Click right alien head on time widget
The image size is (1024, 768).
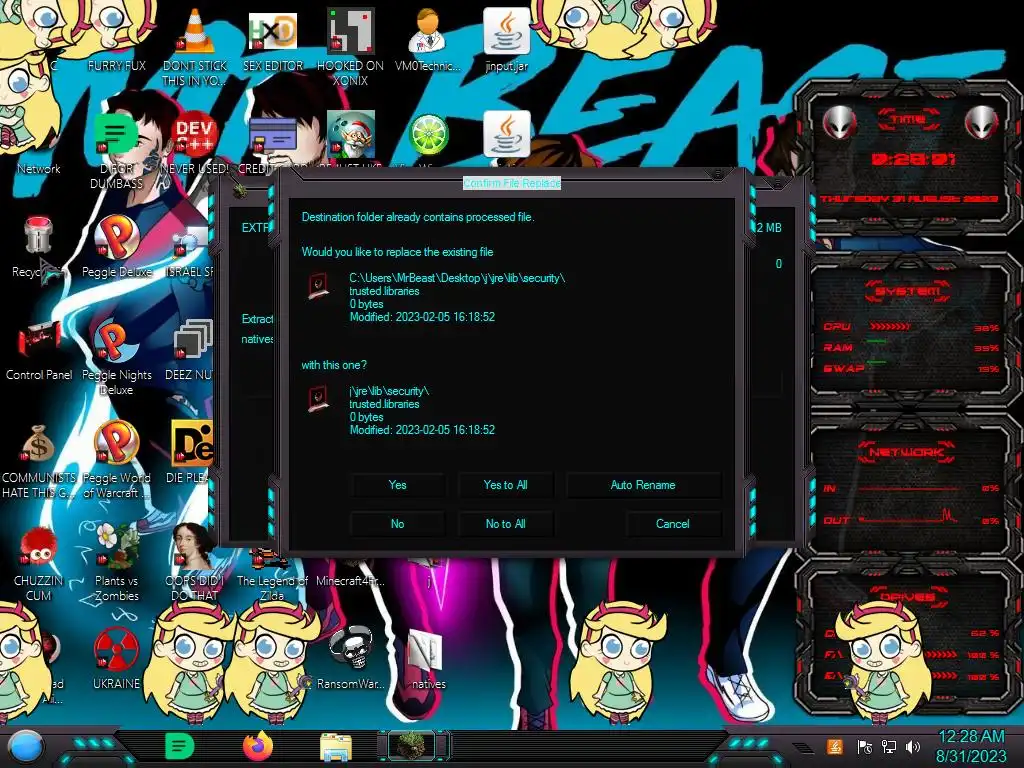coord(982,122)
